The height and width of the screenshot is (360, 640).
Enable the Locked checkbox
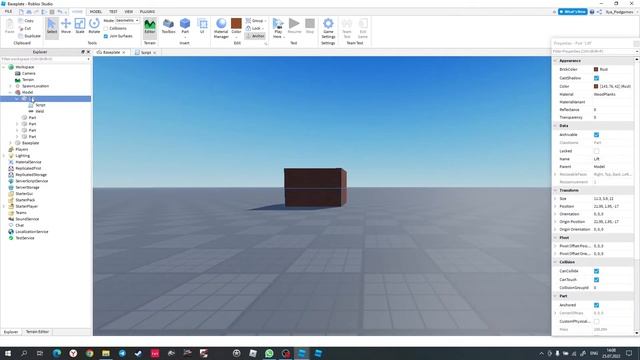pyautogui.click(x=596, y=151)
